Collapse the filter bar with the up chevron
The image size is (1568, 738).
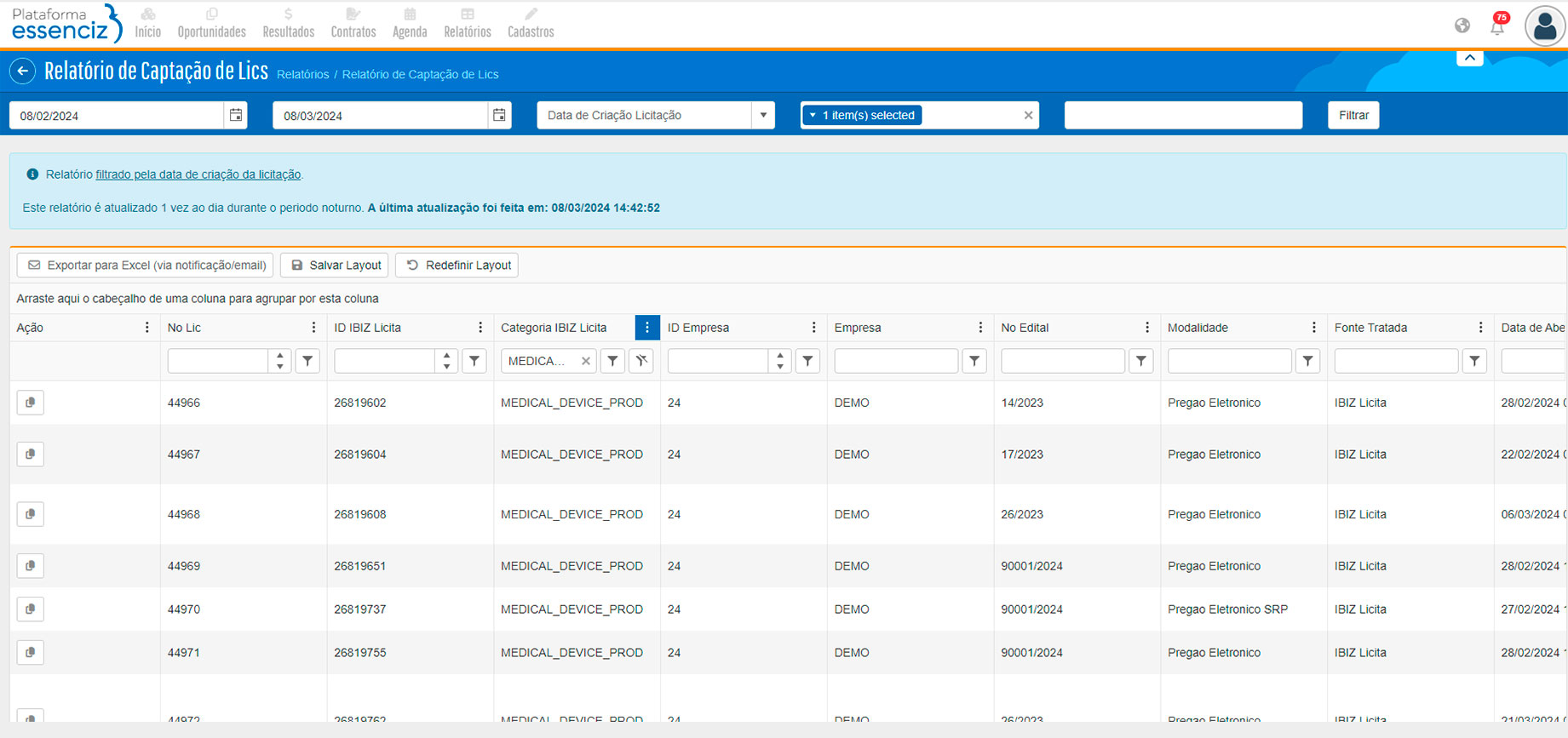point(1470,59)
